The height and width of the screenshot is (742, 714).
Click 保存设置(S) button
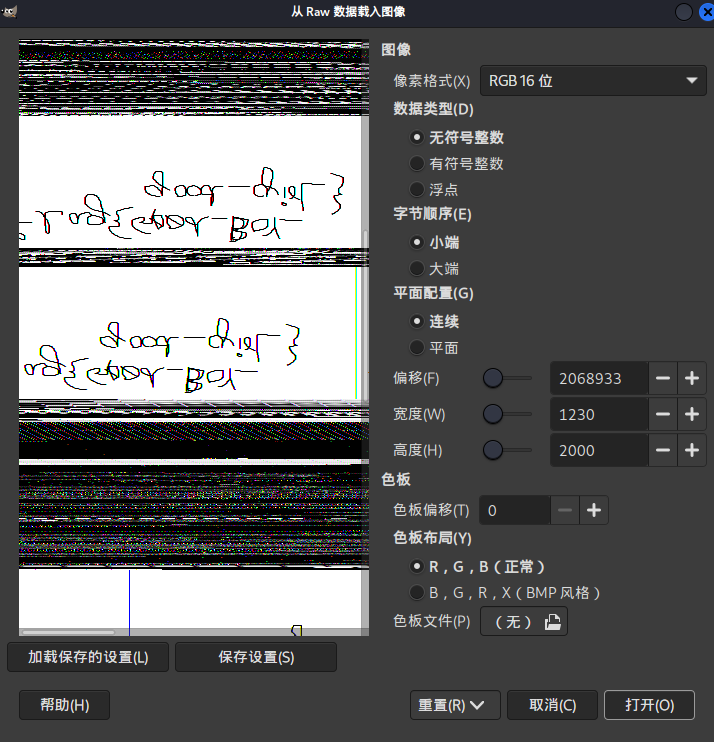pos(256,657)
